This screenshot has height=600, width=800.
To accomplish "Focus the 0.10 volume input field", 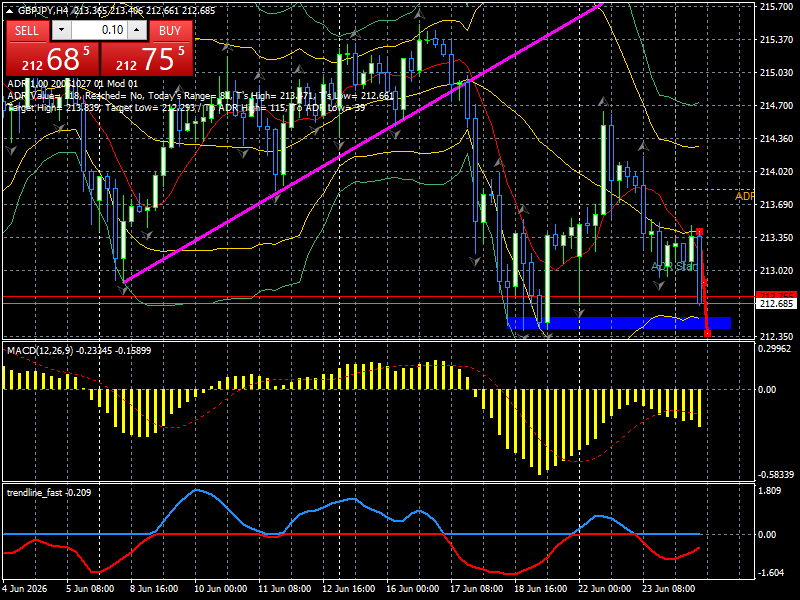I will (99, 30).
